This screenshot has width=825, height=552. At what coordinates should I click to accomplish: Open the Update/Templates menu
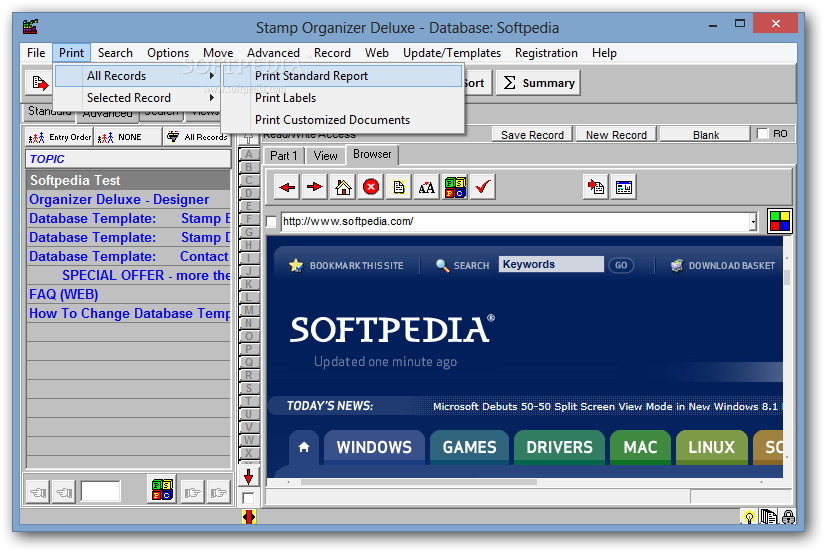[x=451, y=53]
